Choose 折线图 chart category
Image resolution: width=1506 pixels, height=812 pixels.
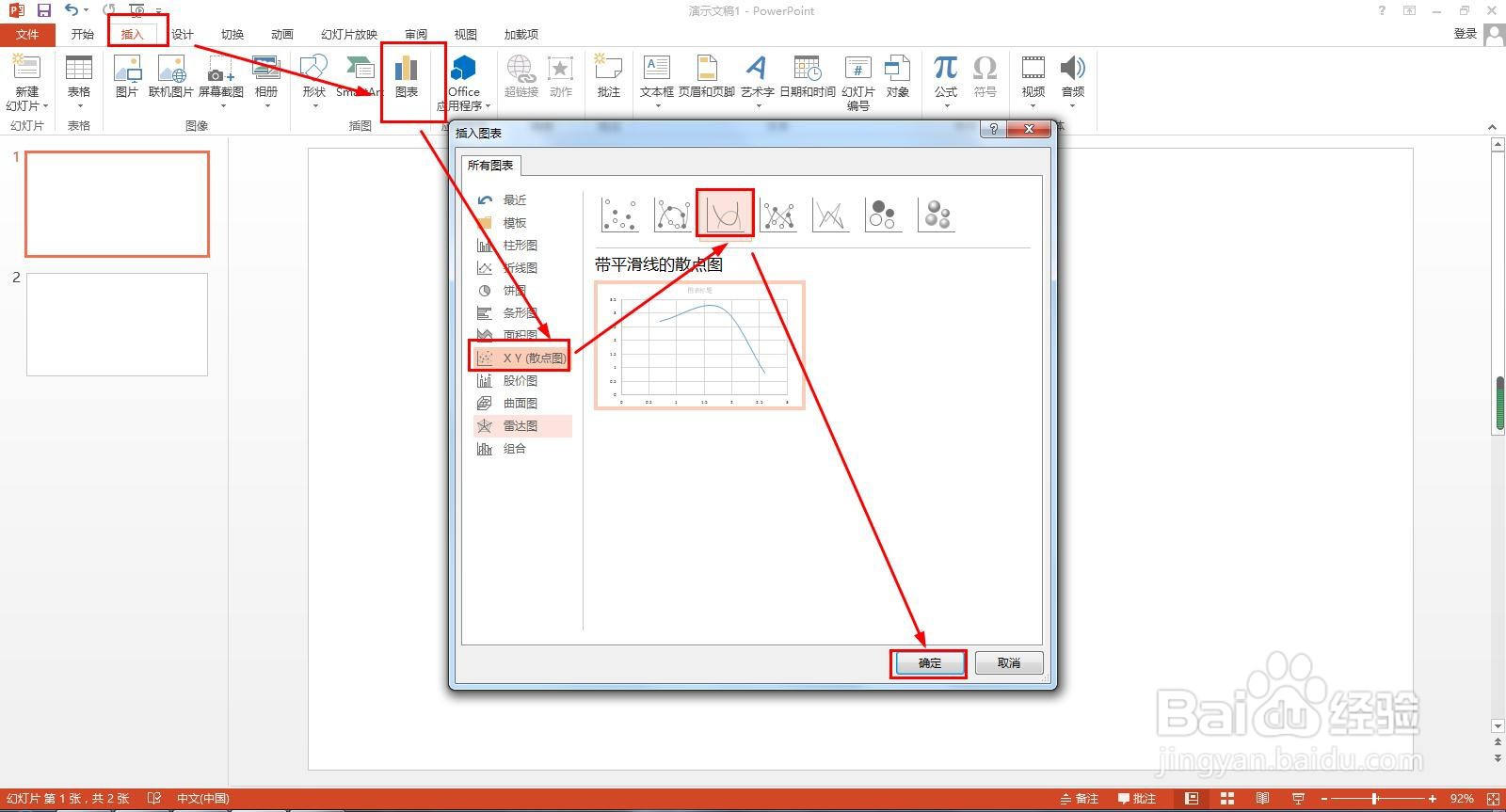coord(522,268)
